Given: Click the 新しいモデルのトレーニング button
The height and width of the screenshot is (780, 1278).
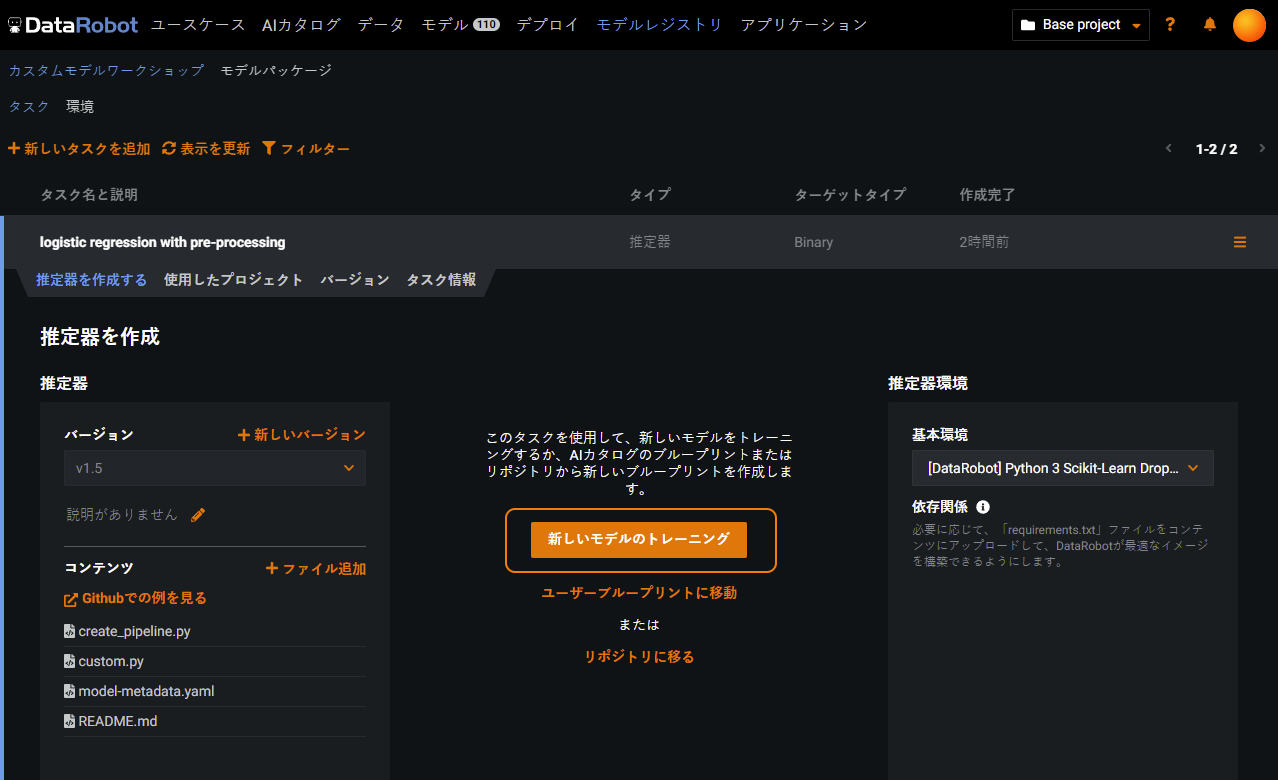Looking at the screenshot, I should click(639, 539).
